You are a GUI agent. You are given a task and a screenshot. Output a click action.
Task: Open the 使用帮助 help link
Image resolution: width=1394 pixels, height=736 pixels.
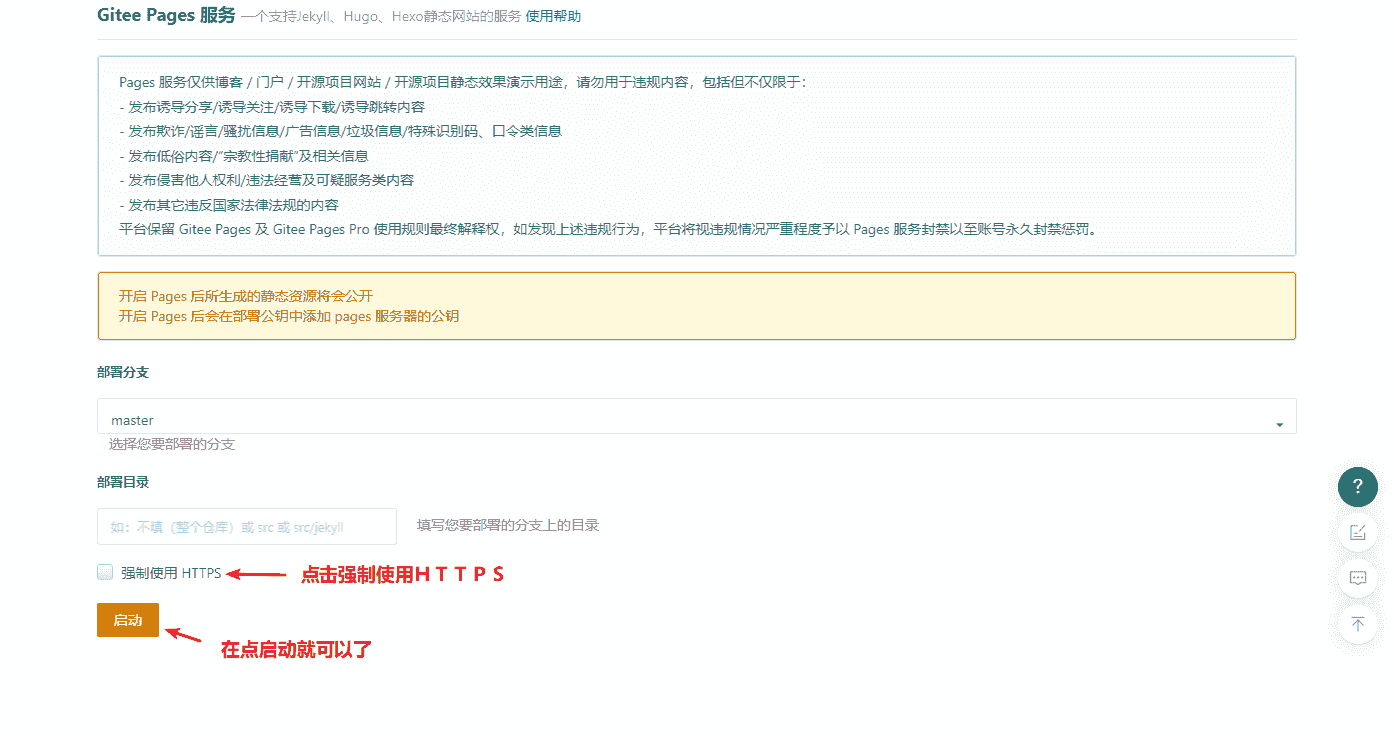point(553,16)
